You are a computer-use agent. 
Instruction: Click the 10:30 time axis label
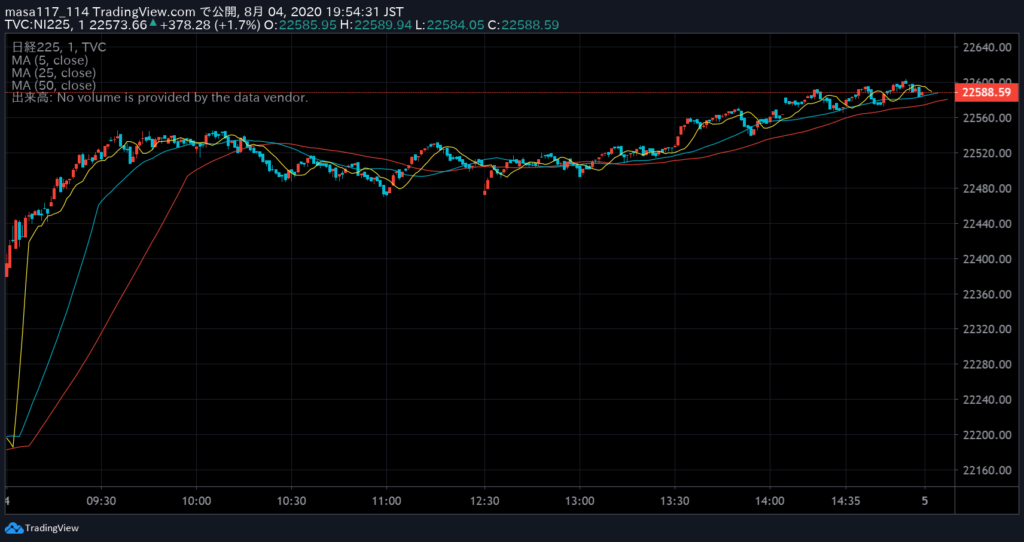[291, 502]
